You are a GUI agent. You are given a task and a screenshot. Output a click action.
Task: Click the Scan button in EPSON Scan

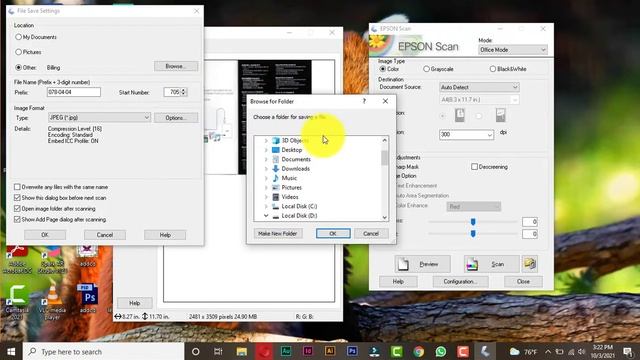click(x=491, y=264)
